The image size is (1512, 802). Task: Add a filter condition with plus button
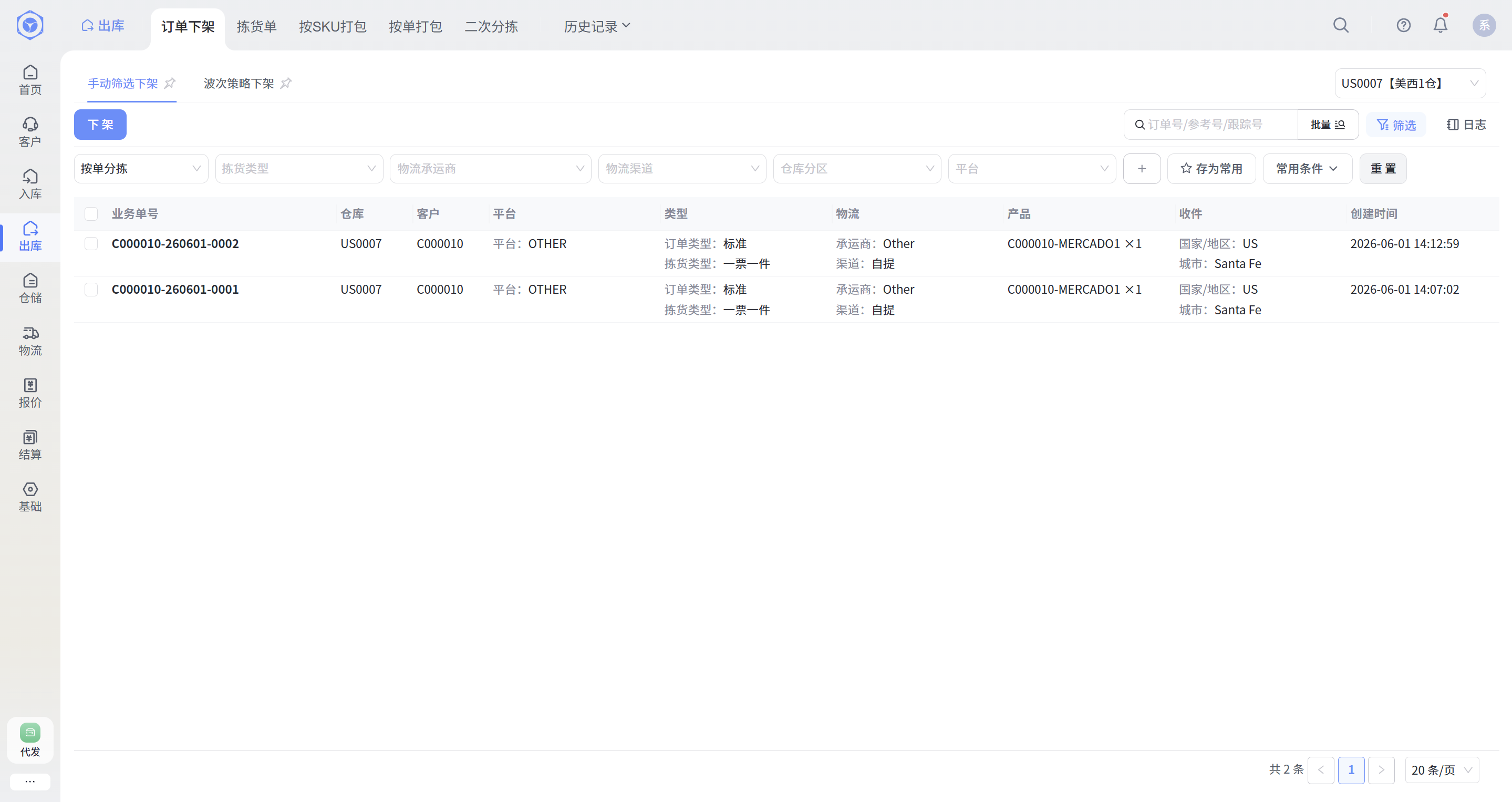click(x=1142, y=169)
